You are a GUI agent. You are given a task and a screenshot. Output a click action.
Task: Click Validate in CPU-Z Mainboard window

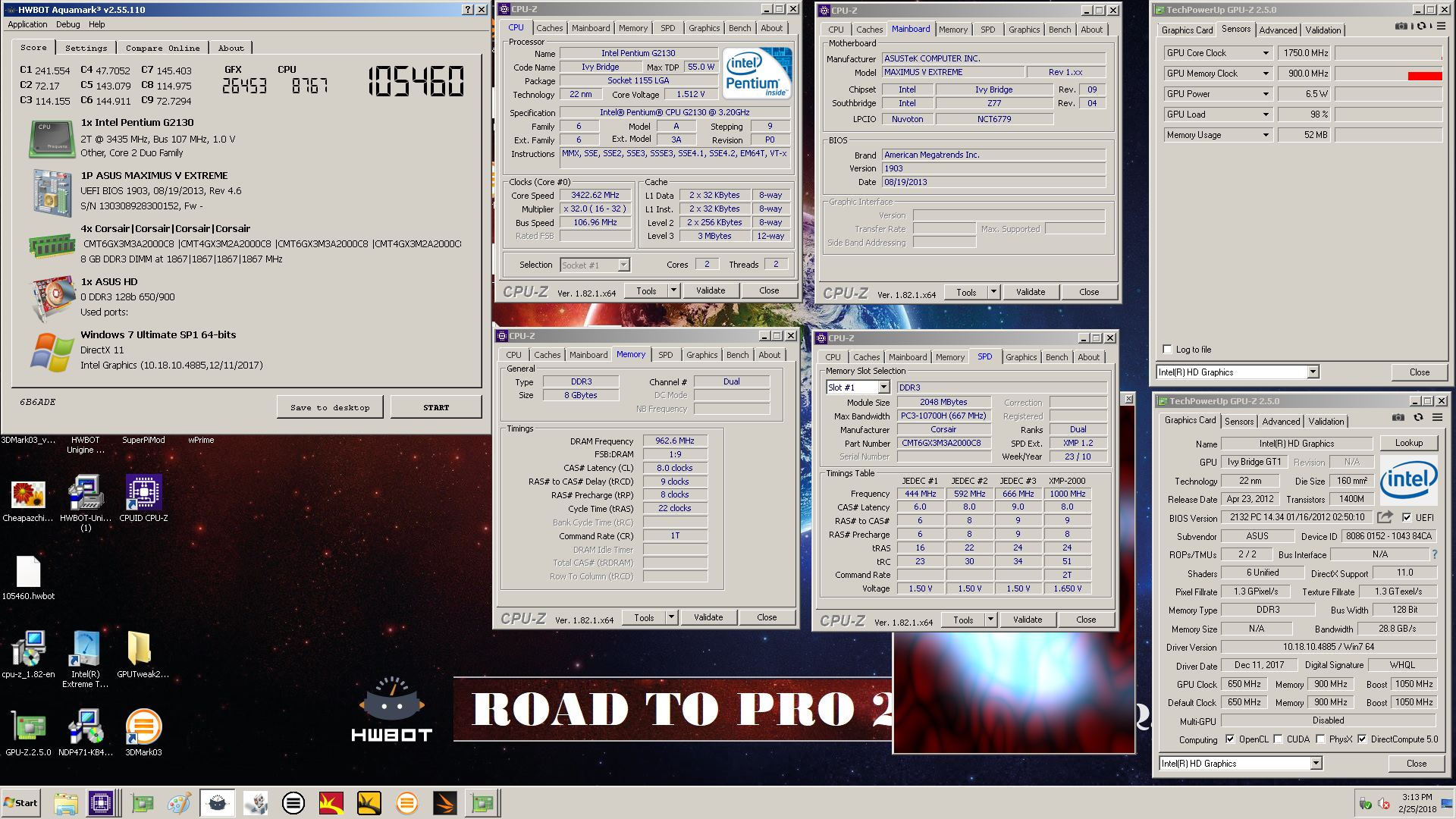point(1030,292)
